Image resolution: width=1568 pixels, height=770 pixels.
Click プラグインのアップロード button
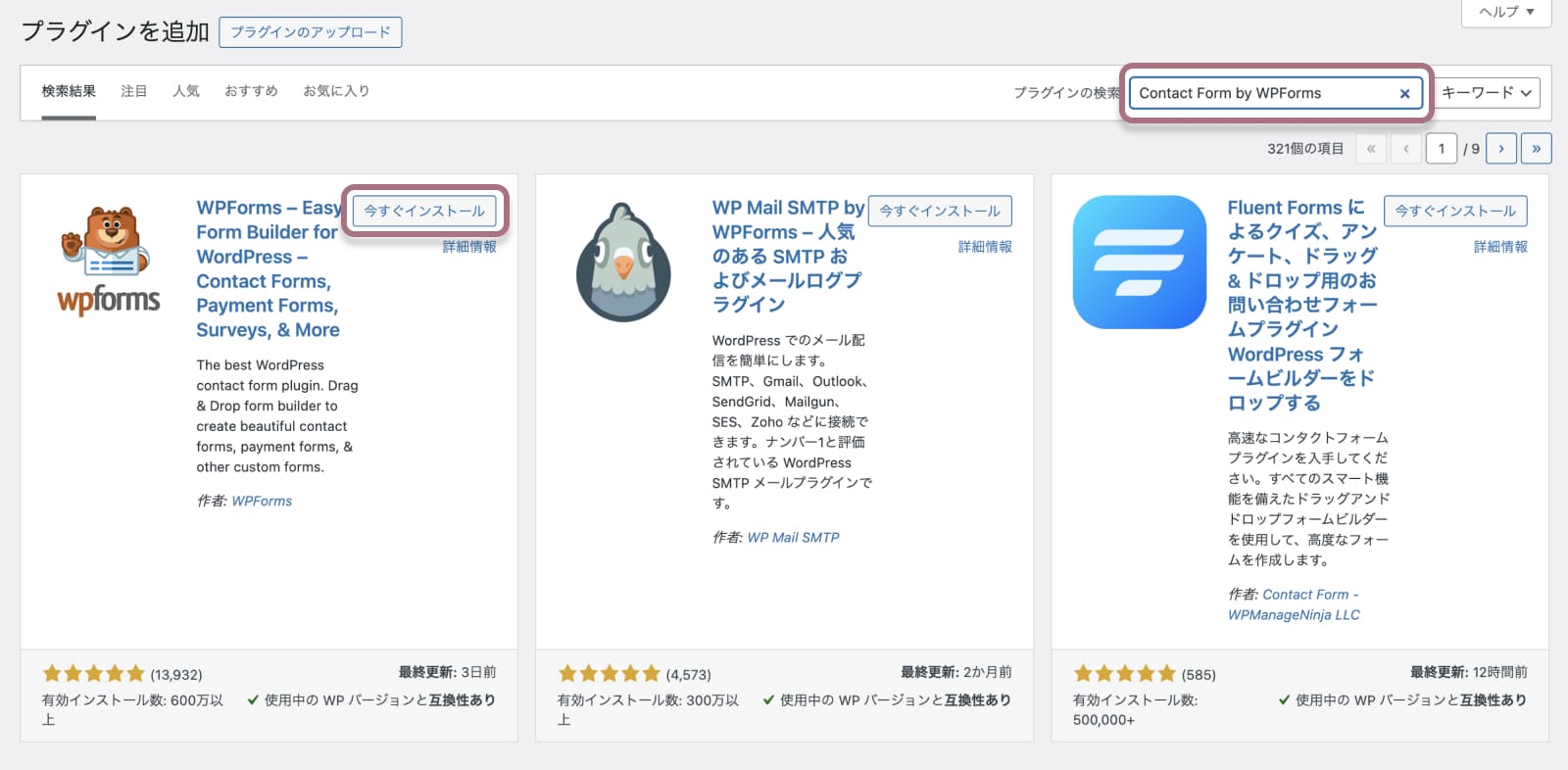(x=311, y=32)
